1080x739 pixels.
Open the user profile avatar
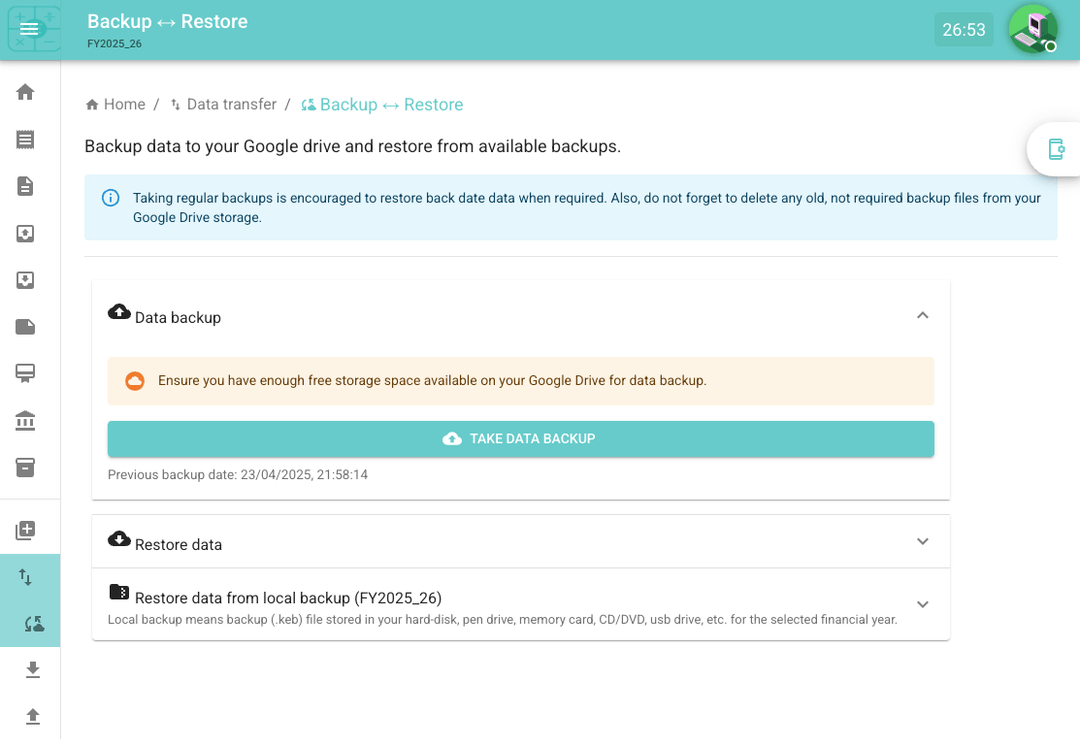(x=1032, y=29)
